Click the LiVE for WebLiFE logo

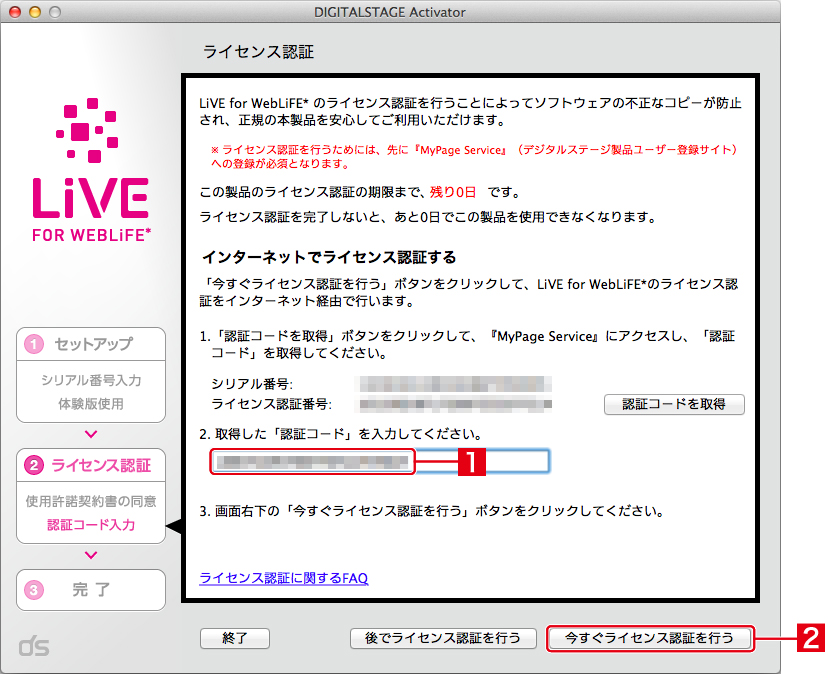pos(91,170)
